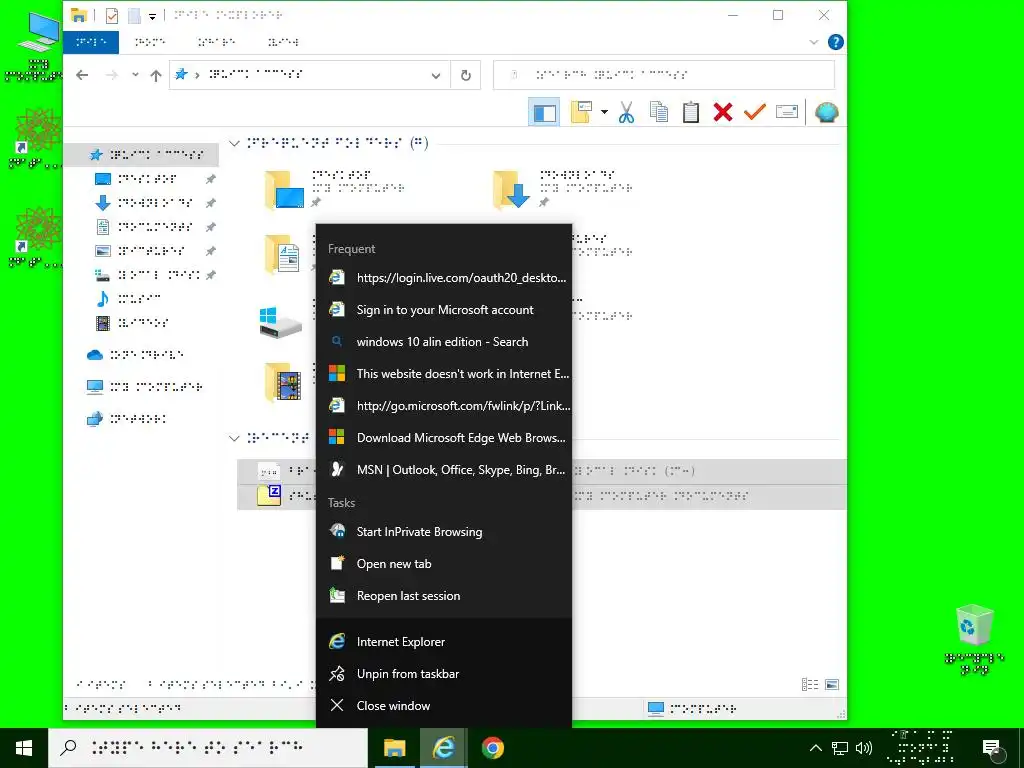Open Classic Shell settings shell icon
Viewport: 1024px width, 768px height.
[x=826, y=112]
